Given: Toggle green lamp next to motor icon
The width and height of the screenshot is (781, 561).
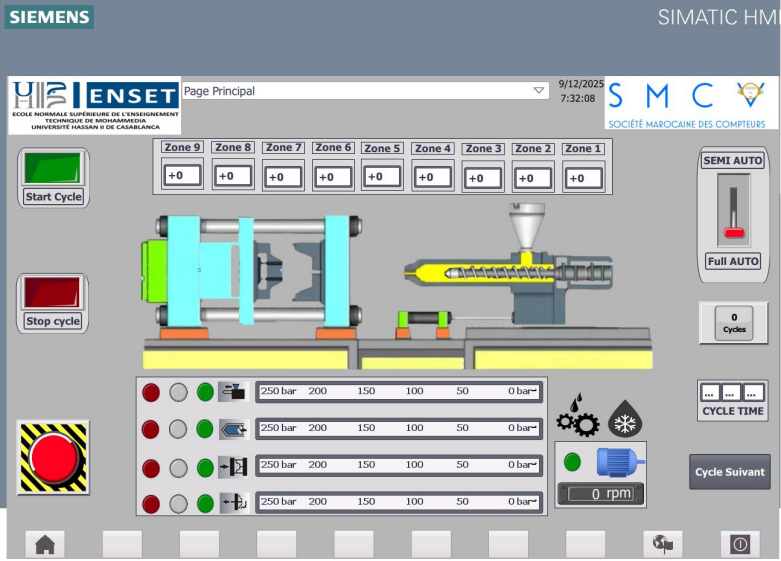Looking at the screenshot, I should [x=572, y=462].
